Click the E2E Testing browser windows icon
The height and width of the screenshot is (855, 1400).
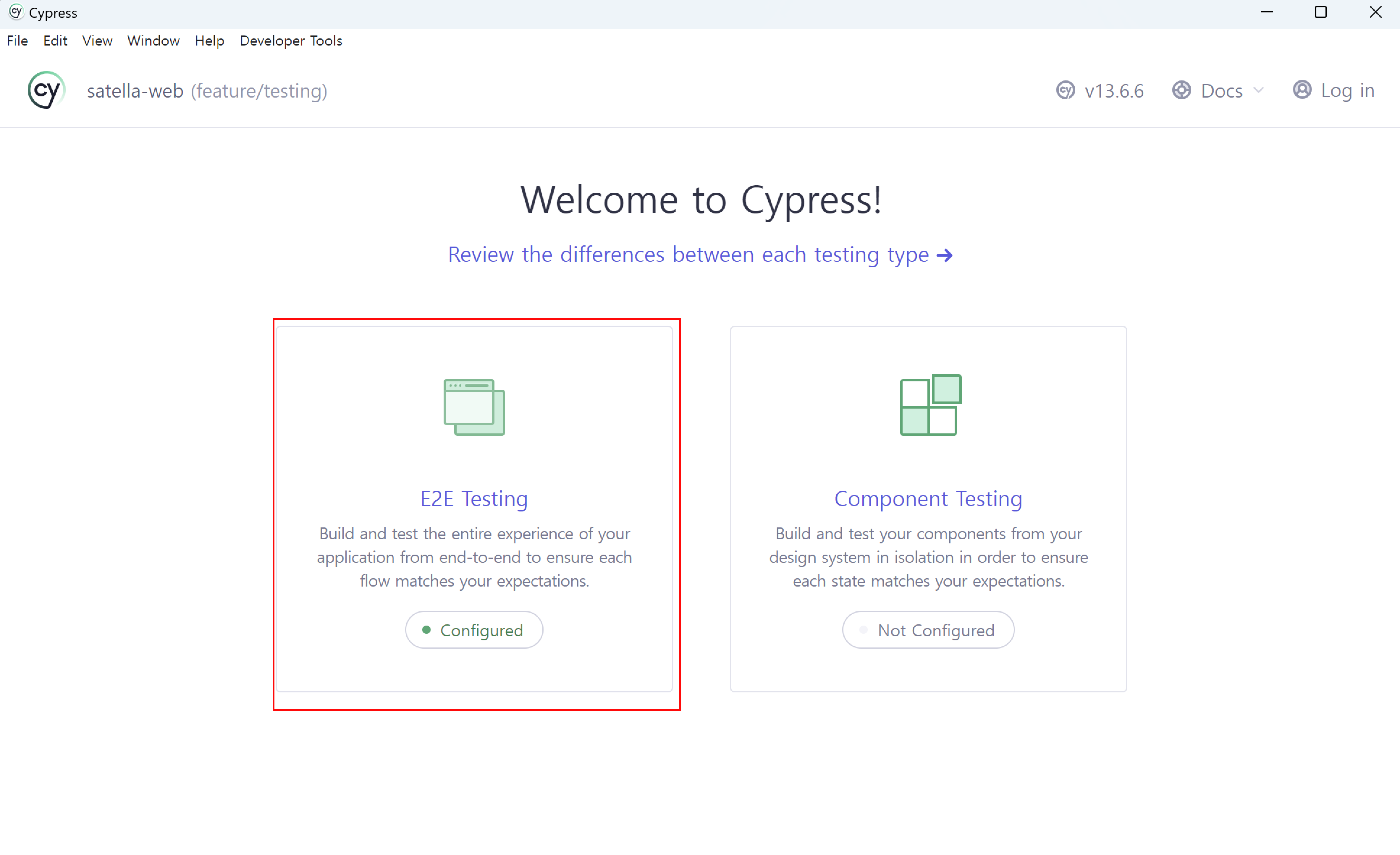pos(474,407)
